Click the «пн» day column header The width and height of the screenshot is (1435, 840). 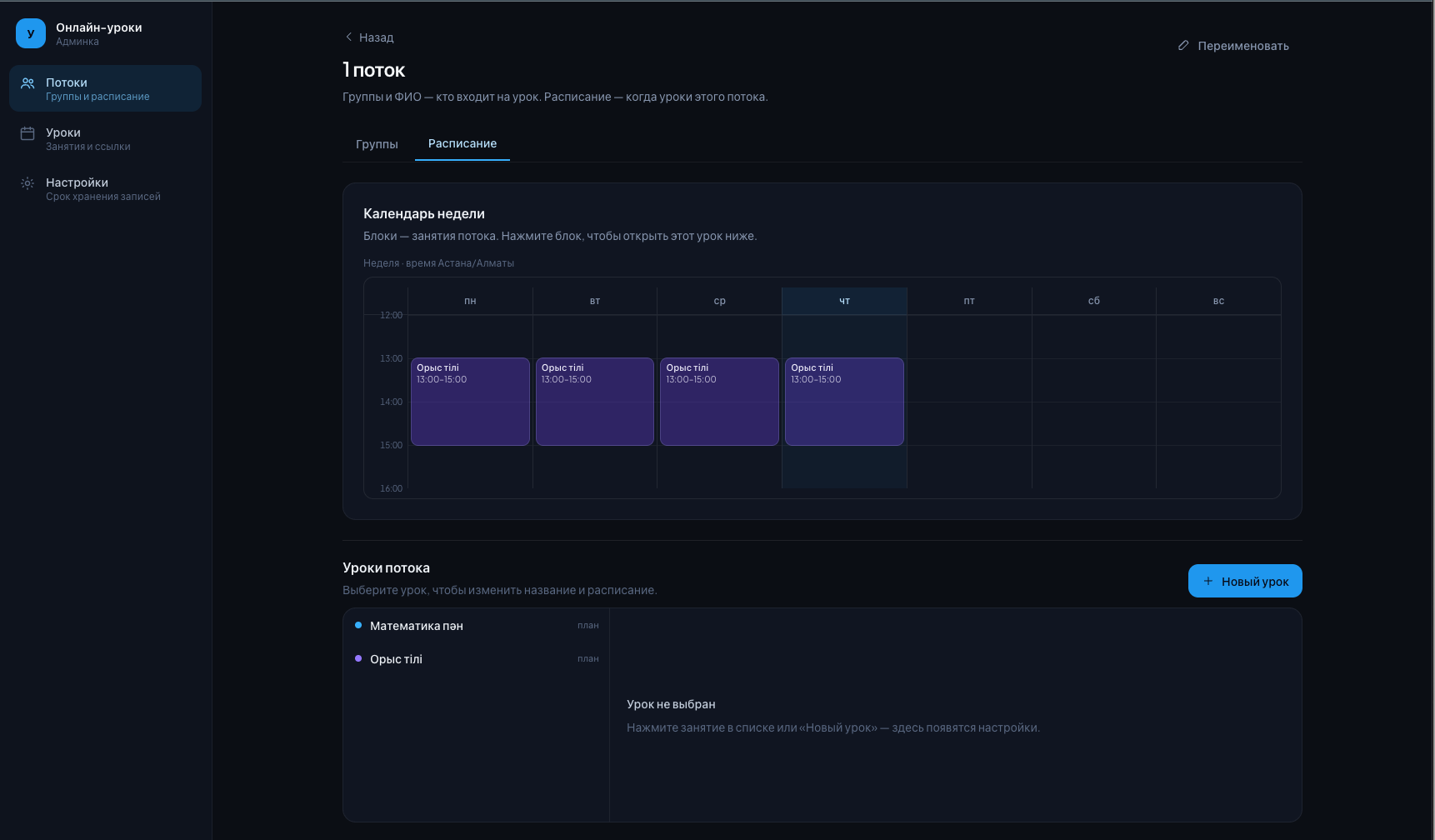(470, 301)
